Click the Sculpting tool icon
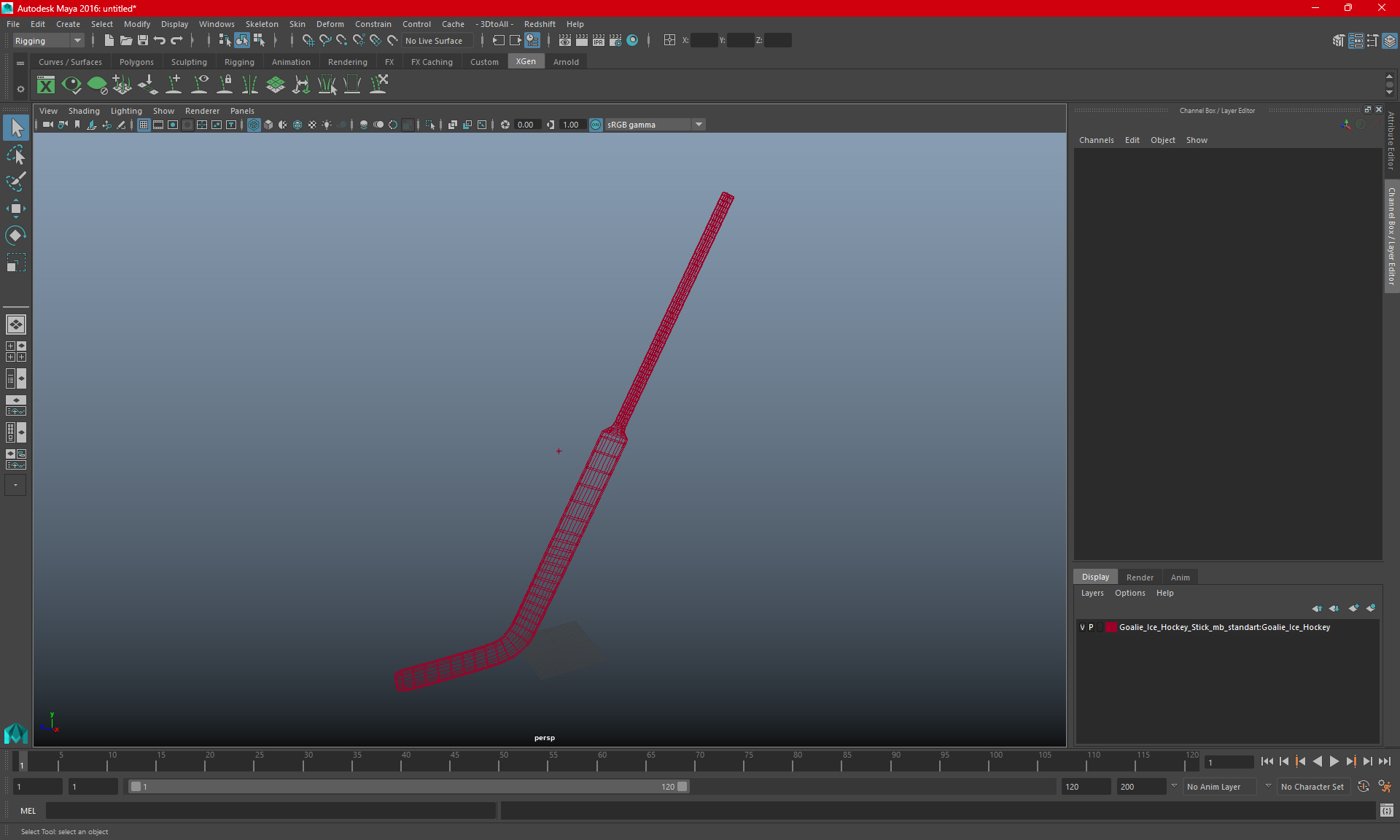This screenshot has width=1400, height=840. tap(189, 62)
